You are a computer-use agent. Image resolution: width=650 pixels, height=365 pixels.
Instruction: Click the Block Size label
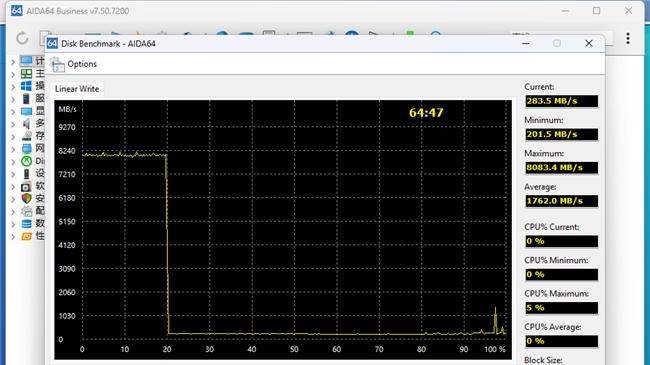click(543, 360)
